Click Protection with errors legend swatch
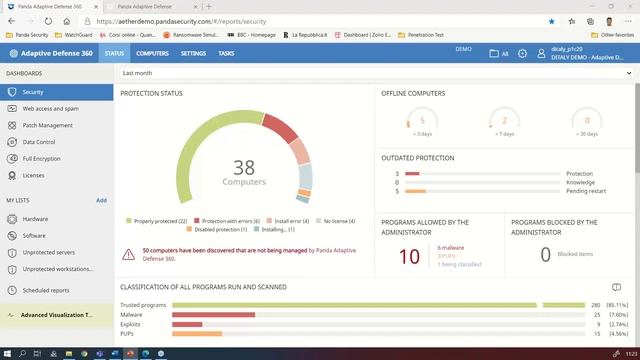 [197, 221]
